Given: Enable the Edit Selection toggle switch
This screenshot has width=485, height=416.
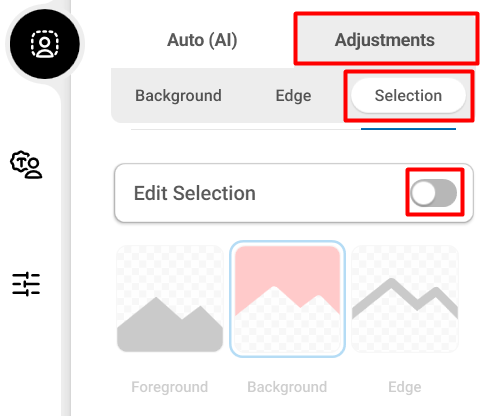Looking at the screenshot, I should coord(434,193).
